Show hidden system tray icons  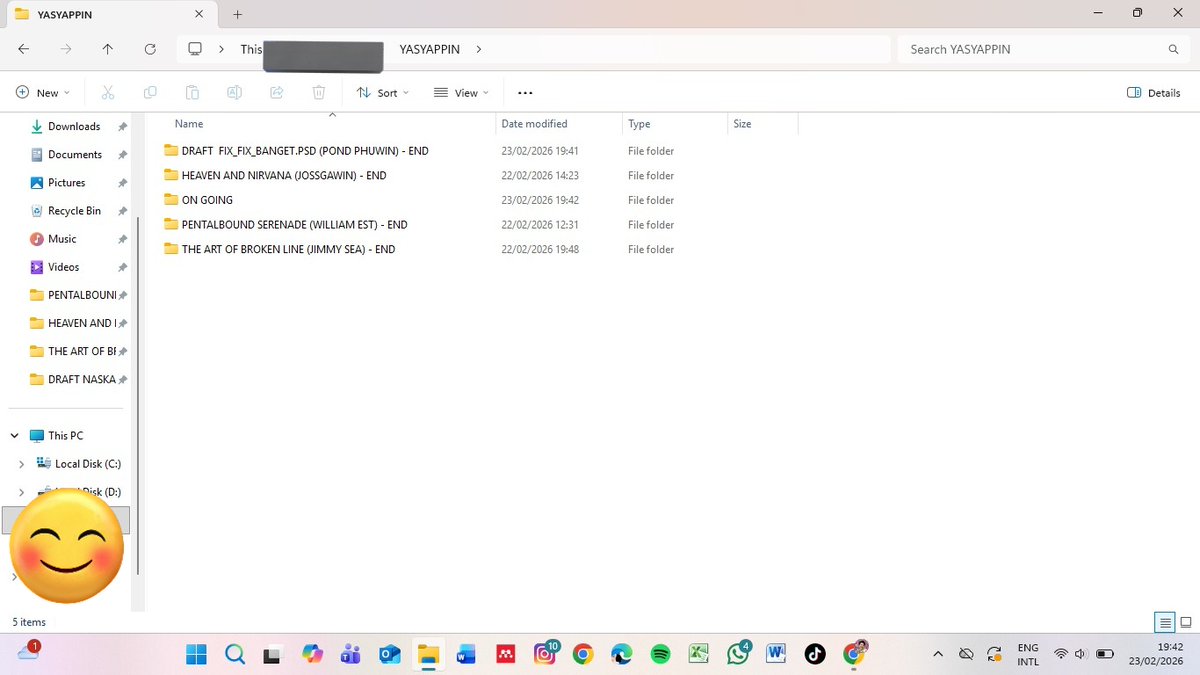tap(938, 654)
